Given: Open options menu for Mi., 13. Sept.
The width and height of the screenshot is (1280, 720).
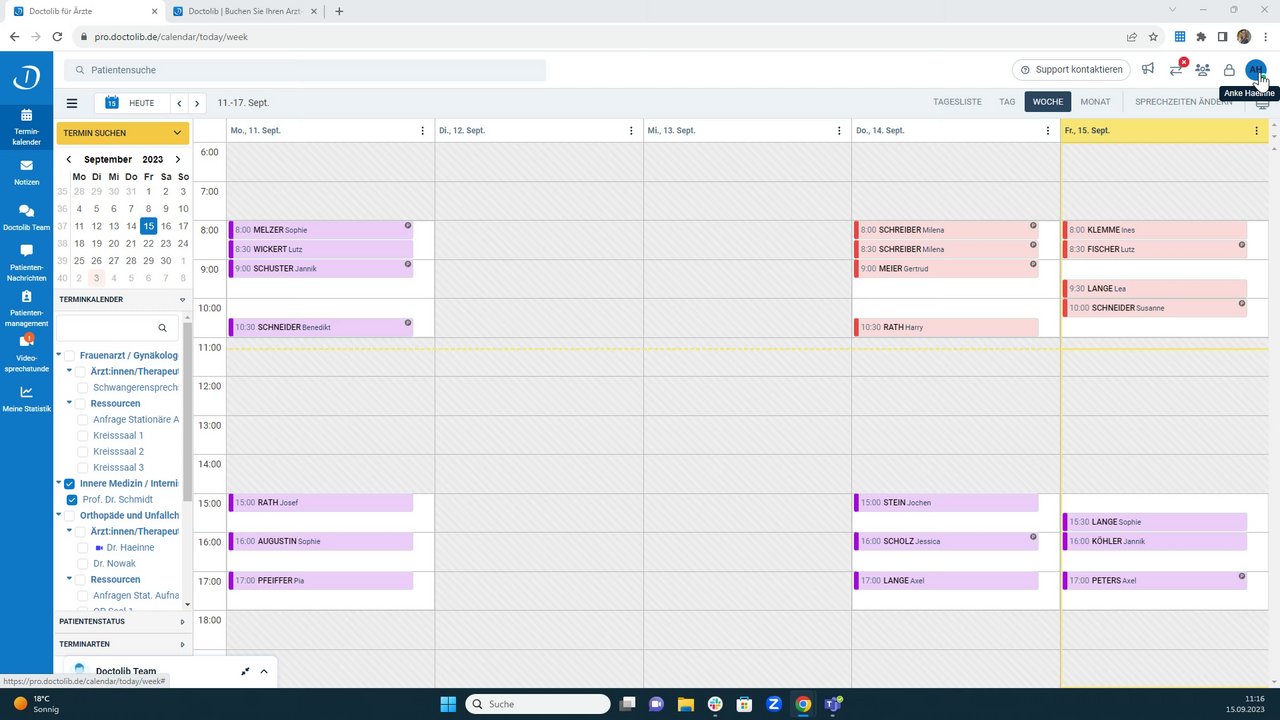Looking at the screenshot, I should point(839,131).
